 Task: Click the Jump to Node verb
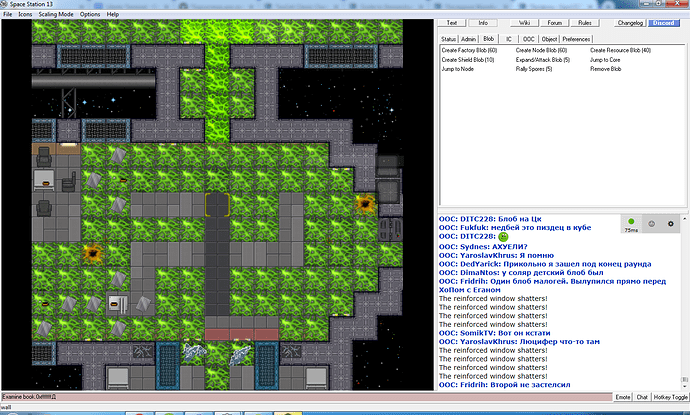458,69
